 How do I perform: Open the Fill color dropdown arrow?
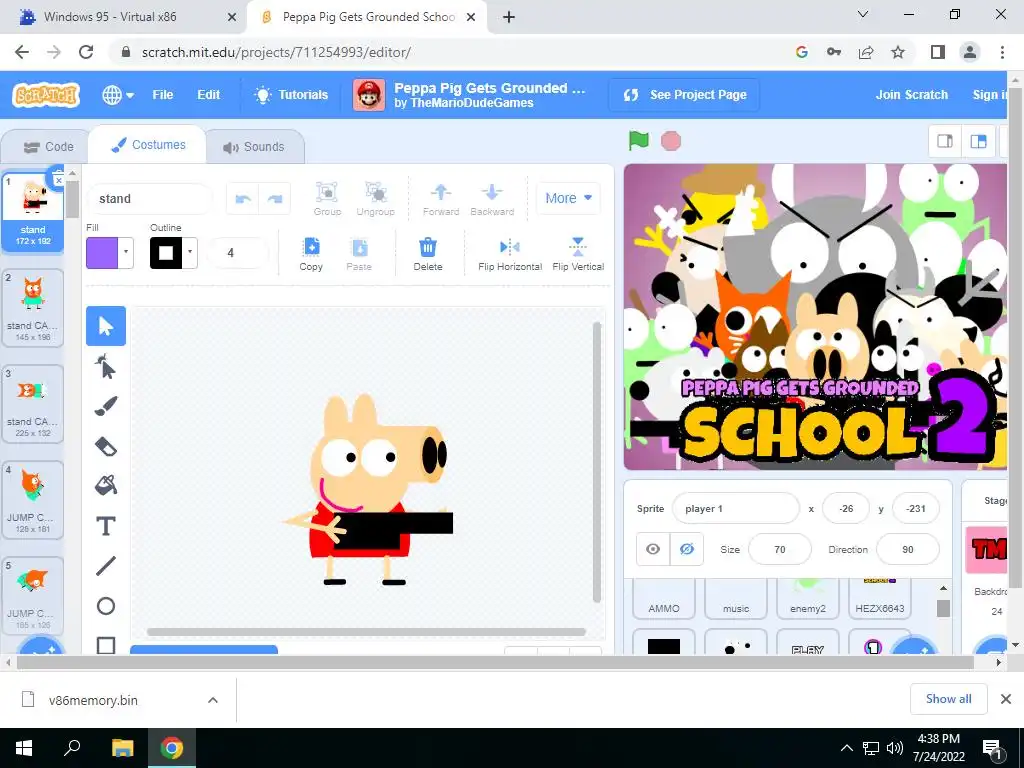pos(126,252)
